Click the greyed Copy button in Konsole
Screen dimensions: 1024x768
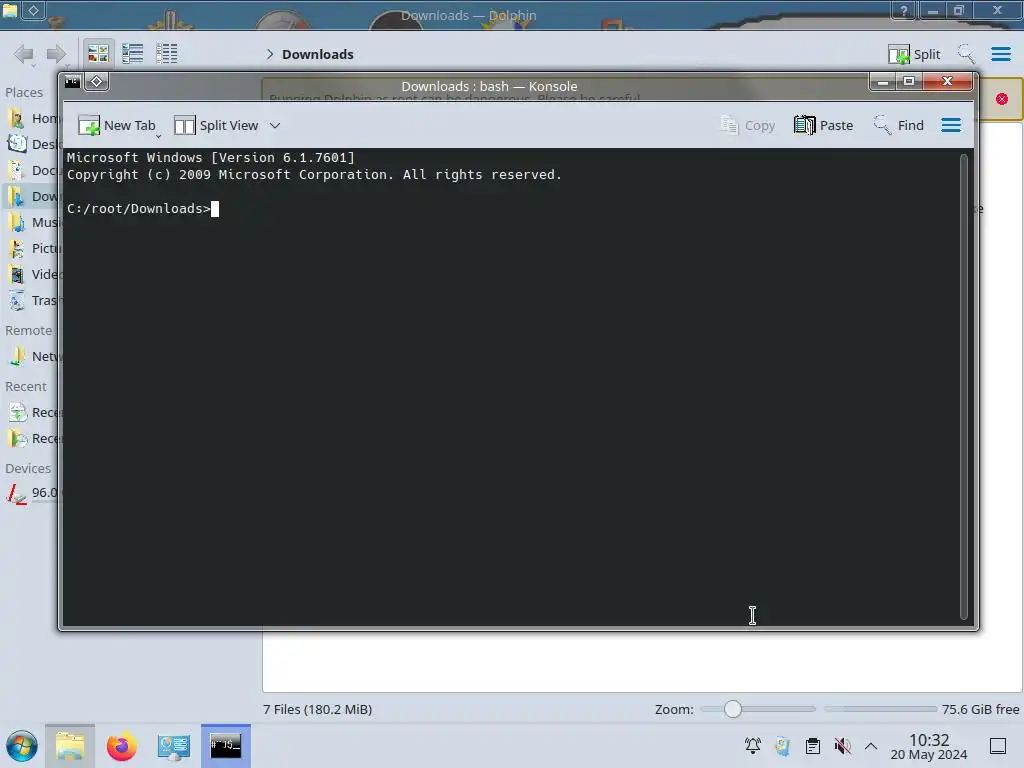748,125
